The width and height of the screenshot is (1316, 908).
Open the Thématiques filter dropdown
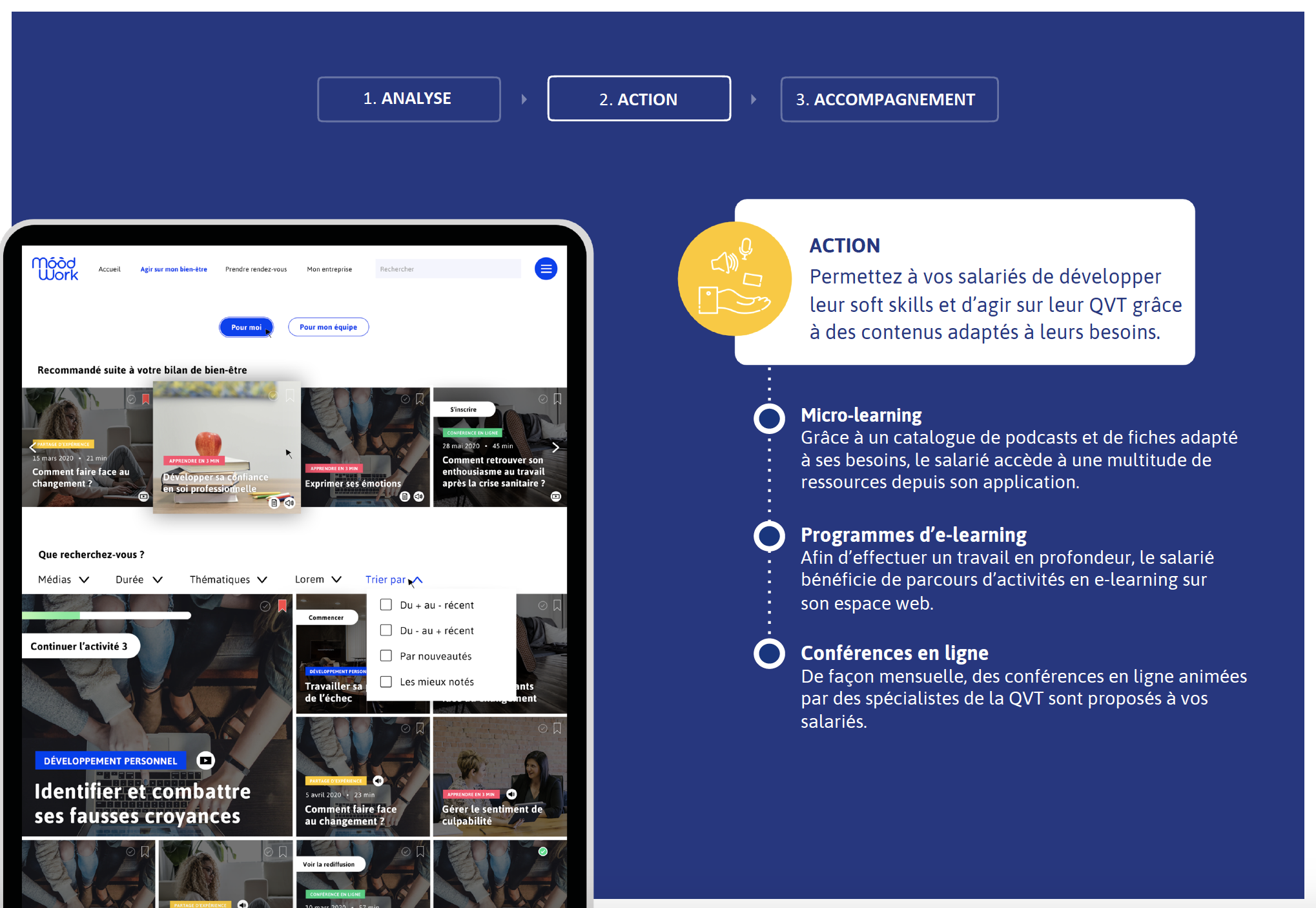[x=229, y=579]
